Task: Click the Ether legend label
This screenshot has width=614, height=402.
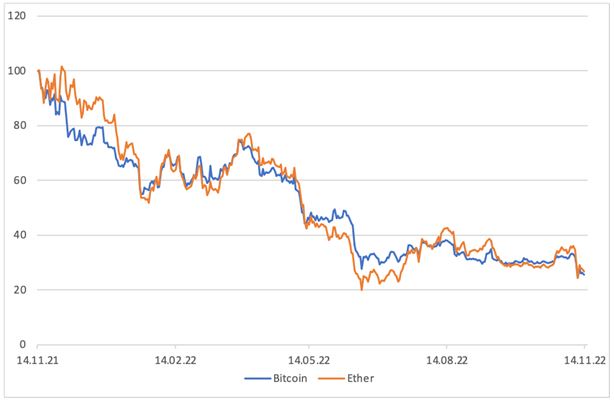Action: pyautogui.click(x=361, y=379)
